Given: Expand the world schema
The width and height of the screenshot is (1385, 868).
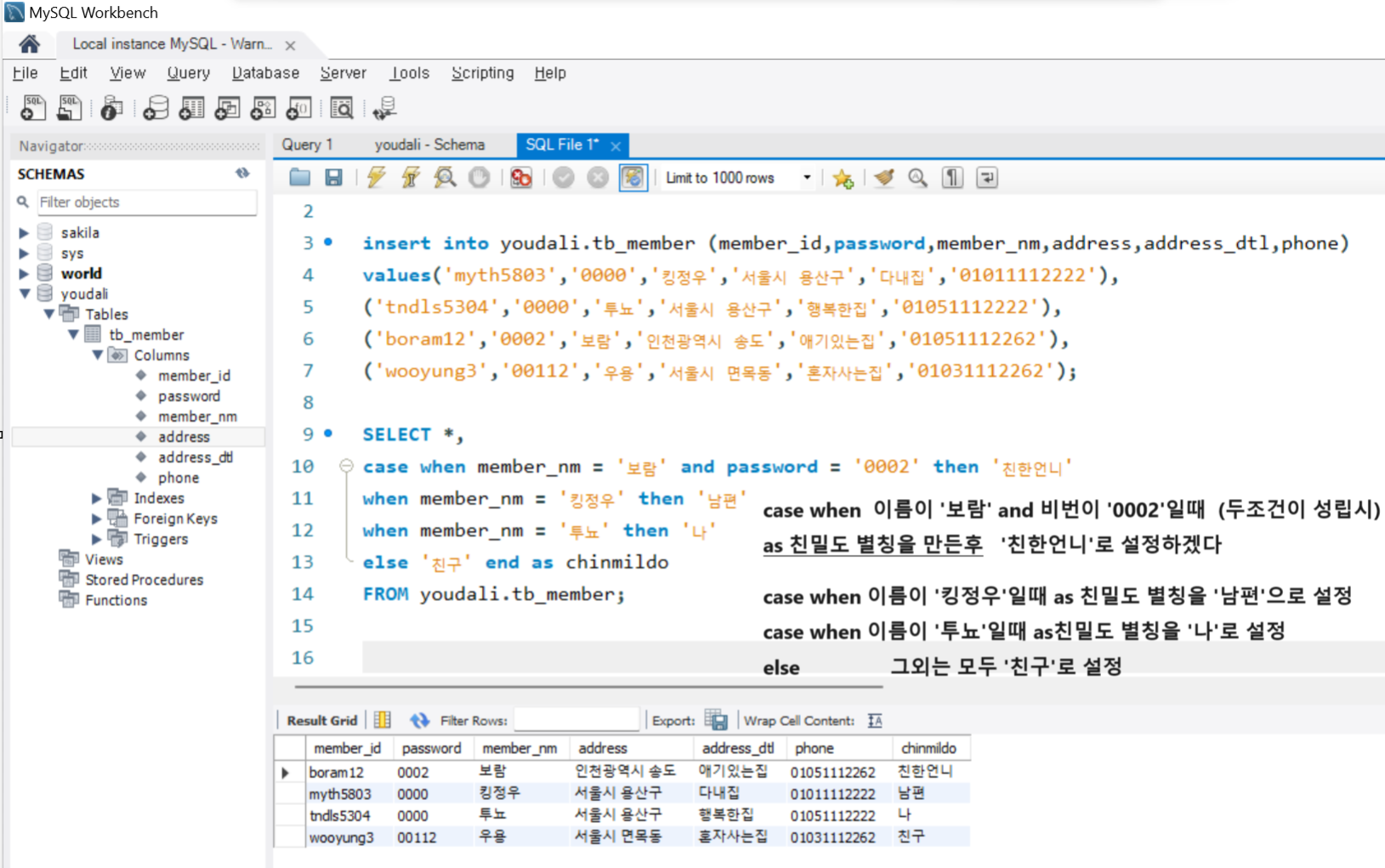Looking at the screenshot, I should point(24,274).
